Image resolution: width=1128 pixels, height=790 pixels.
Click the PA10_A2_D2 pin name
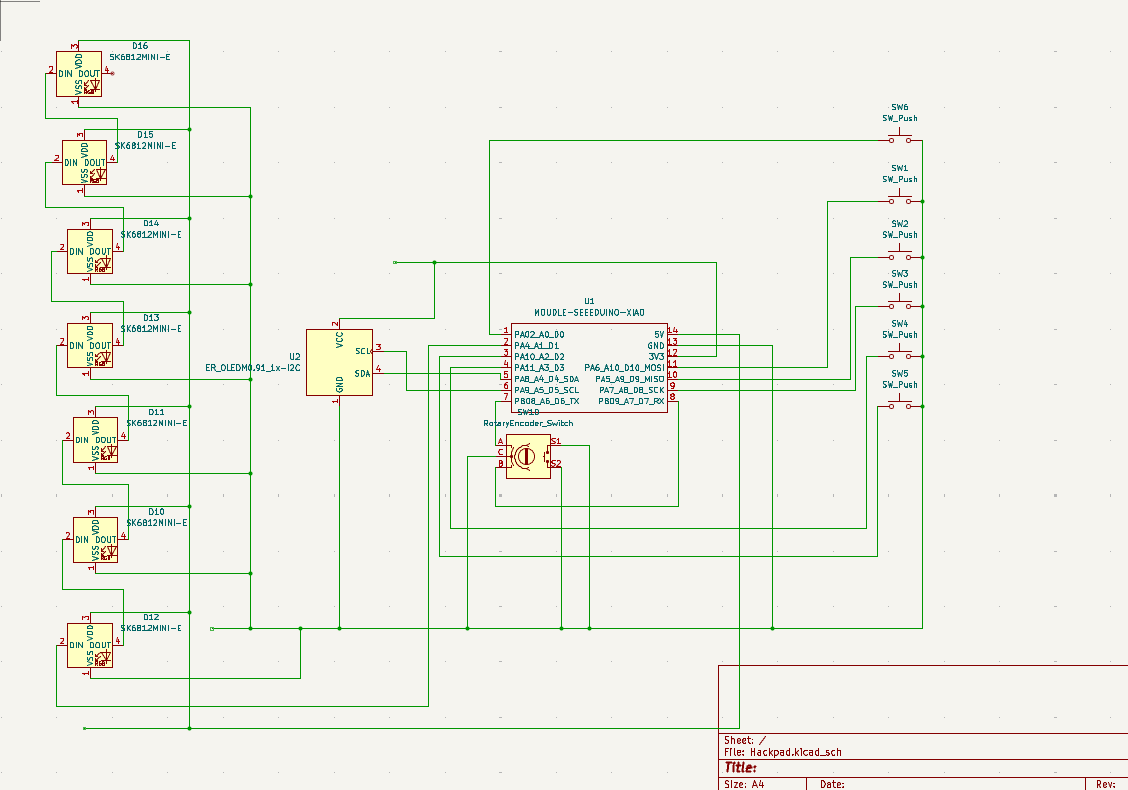coord(539,357)
